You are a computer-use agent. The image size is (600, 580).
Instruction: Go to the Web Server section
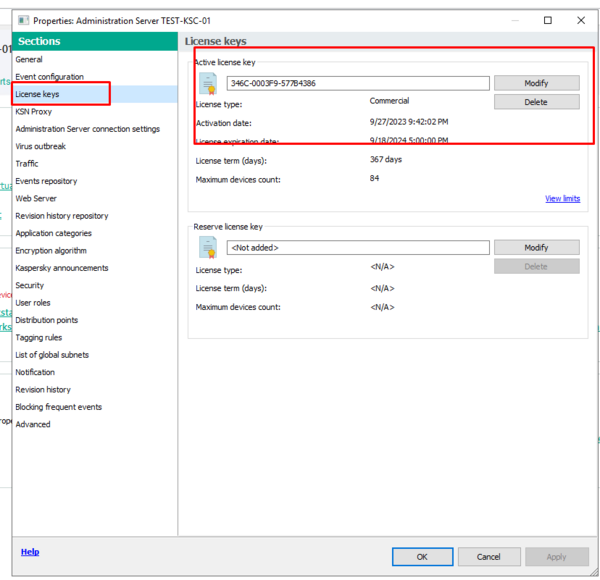[35, 198]
